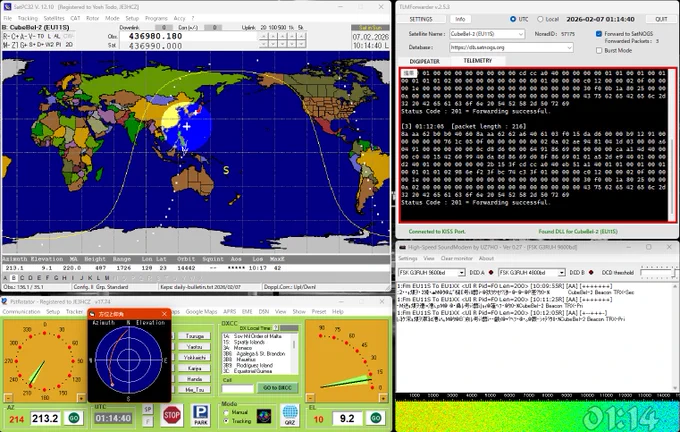This screenshot has height=432, width=680.
Task: Click the G+ option in SatPC32
Action: coord(23,45)
